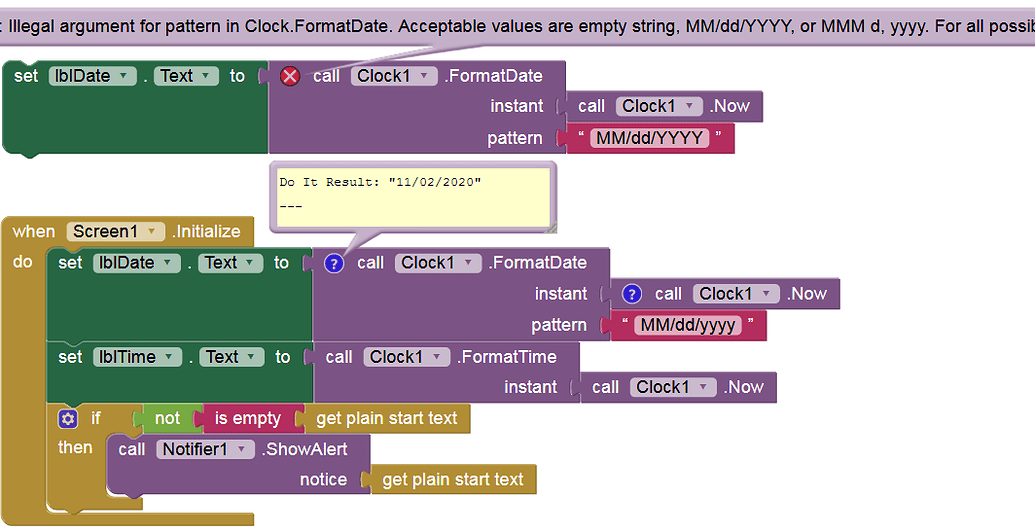Click the blue comment icon before call Clock1.FormatDate
Screen dimensions: 1035x532
pyautogui.click(x=334, y=263)
